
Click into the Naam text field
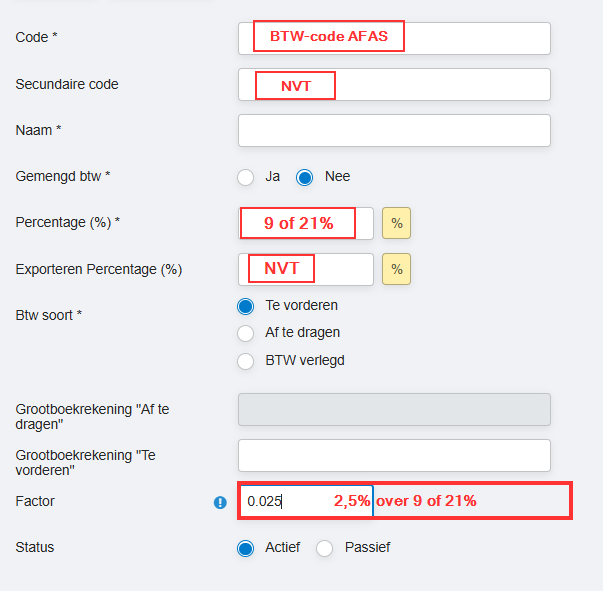pos(394,130)
